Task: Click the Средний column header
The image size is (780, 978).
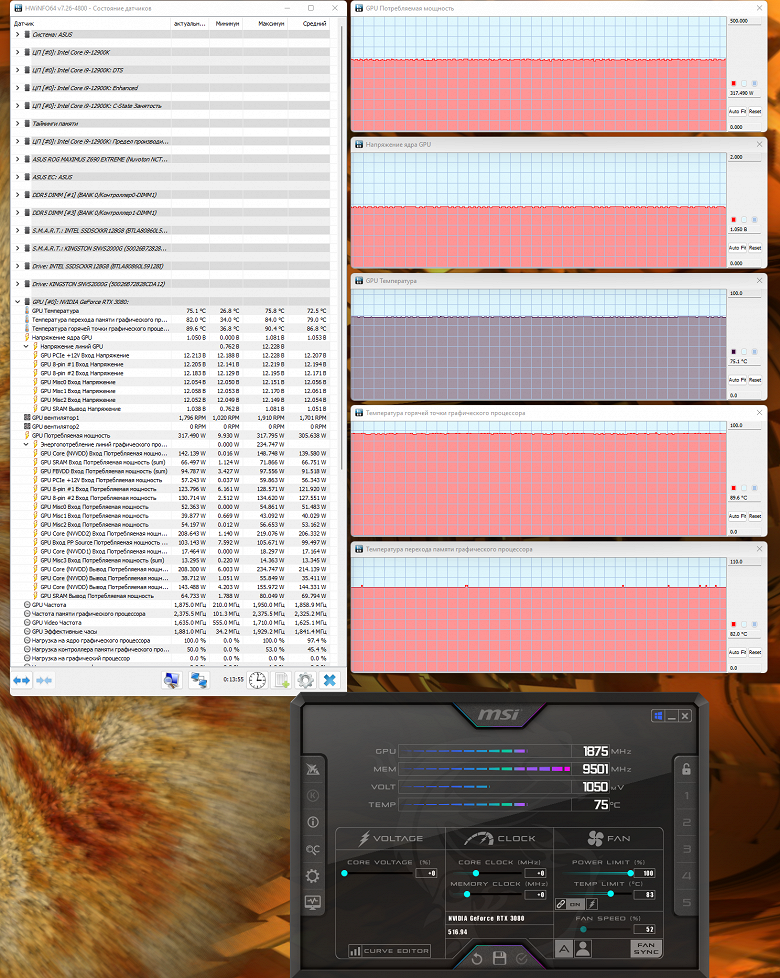Action: (309, 23)
